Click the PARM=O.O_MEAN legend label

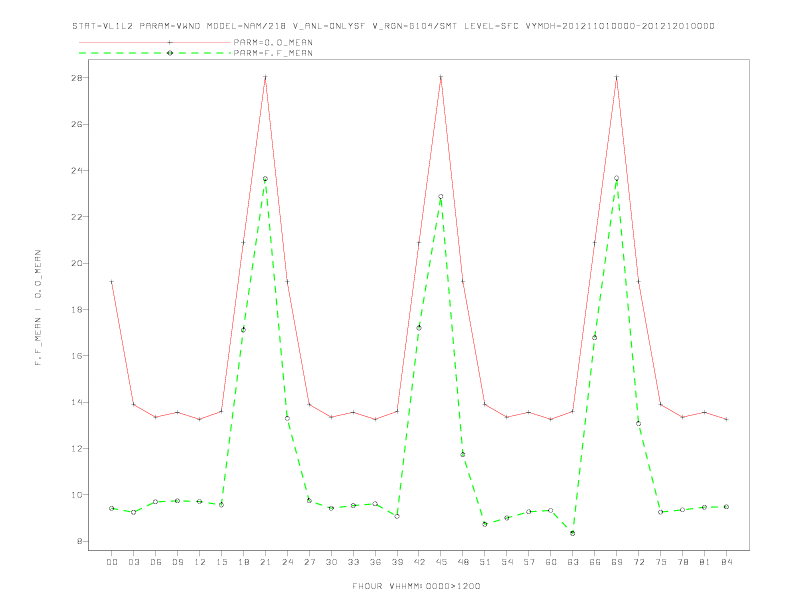pos(273,42)
